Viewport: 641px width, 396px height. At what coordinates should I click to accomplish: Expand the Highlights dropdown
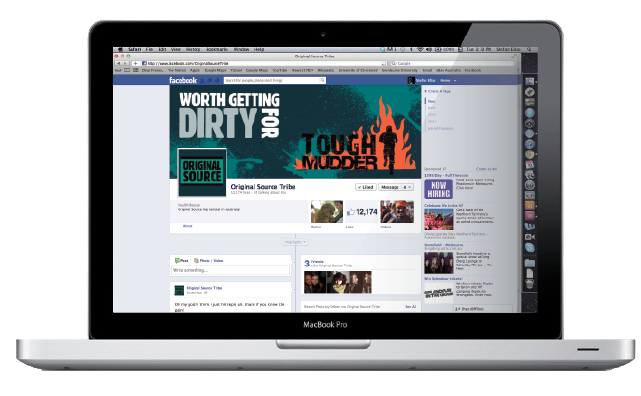click(x=295, y=242)
